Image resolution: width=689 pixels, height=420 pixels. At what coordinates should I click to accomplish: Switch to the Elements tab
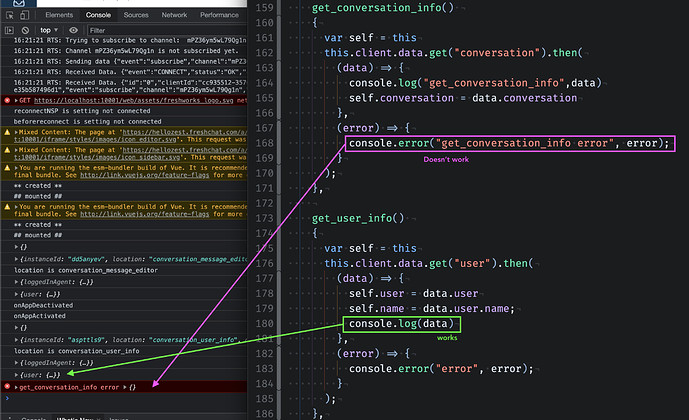[x=59, y=15]
